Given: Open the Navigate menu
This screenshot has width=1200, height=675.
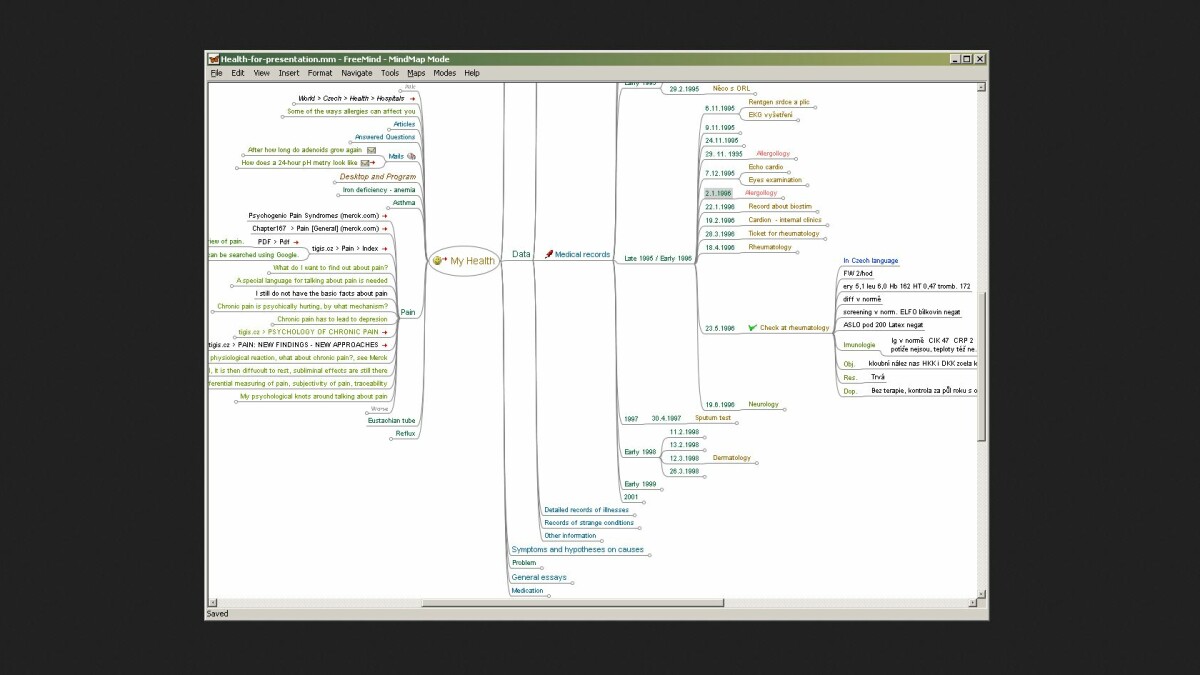Looking at the screenshot, I should [x=356, y=73].
